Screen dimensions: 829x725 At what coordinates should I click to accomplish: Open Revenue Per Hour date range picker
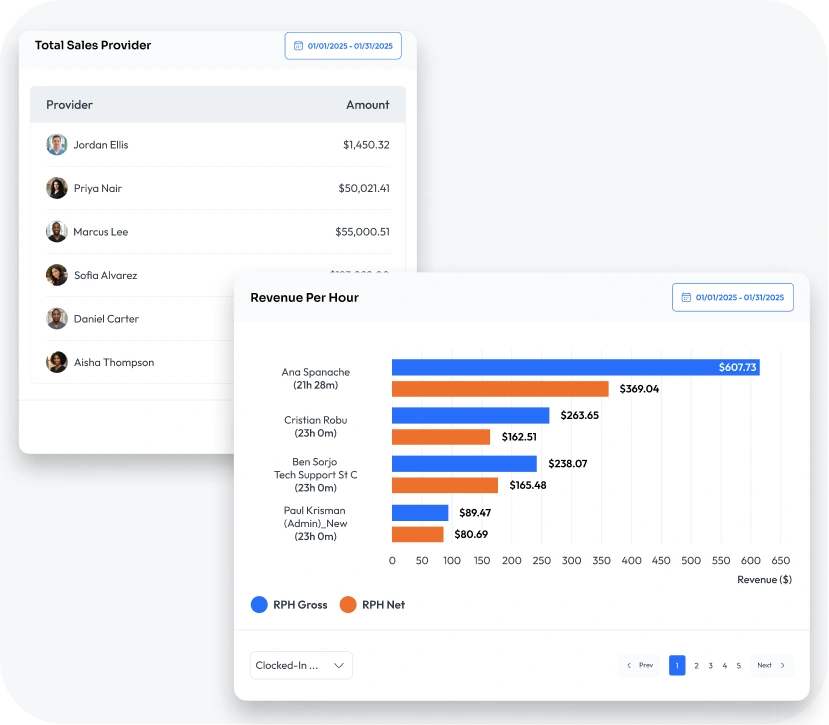(733, 298)
